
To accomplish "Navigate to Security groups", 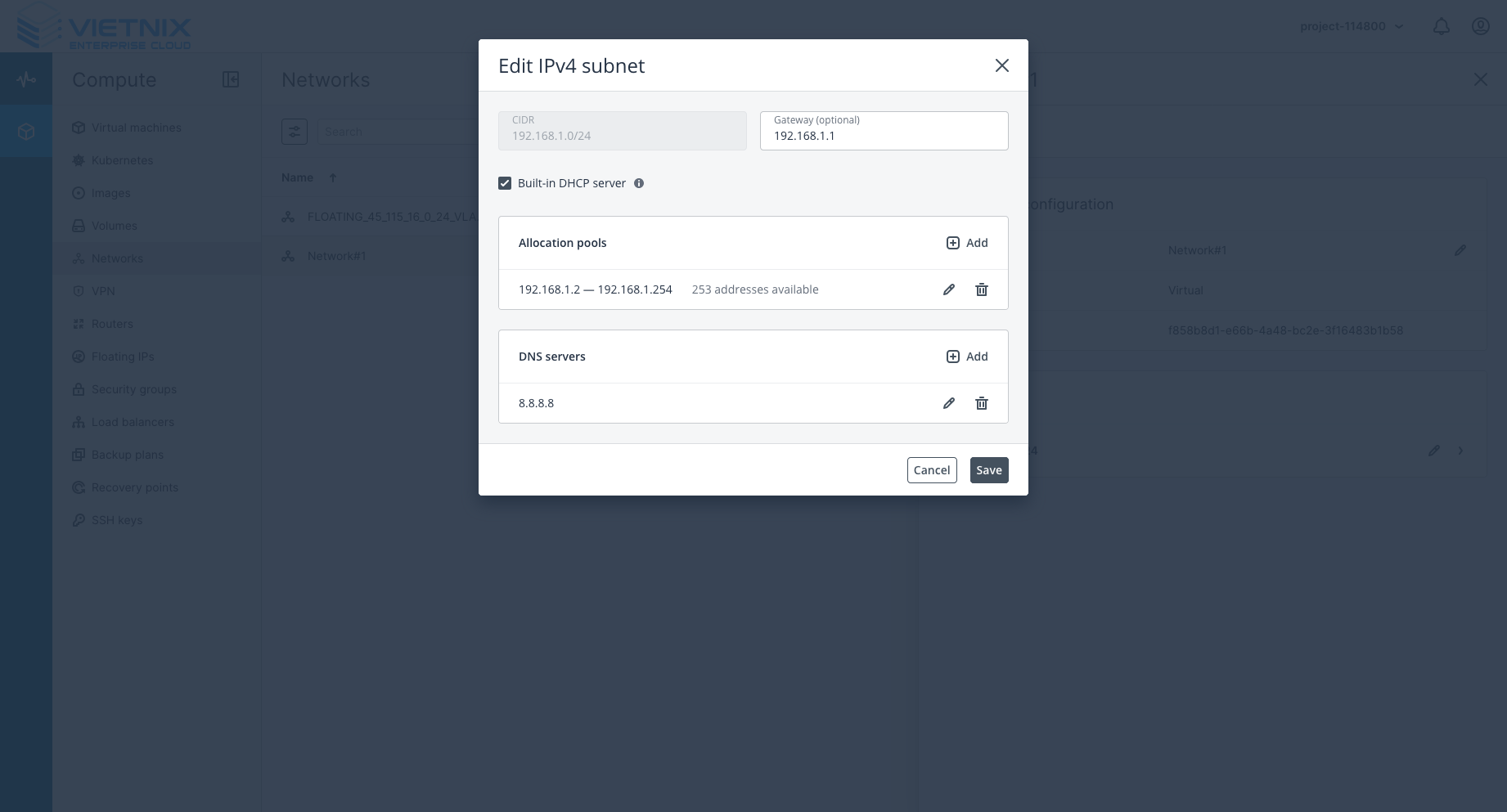I will (133, 389).
